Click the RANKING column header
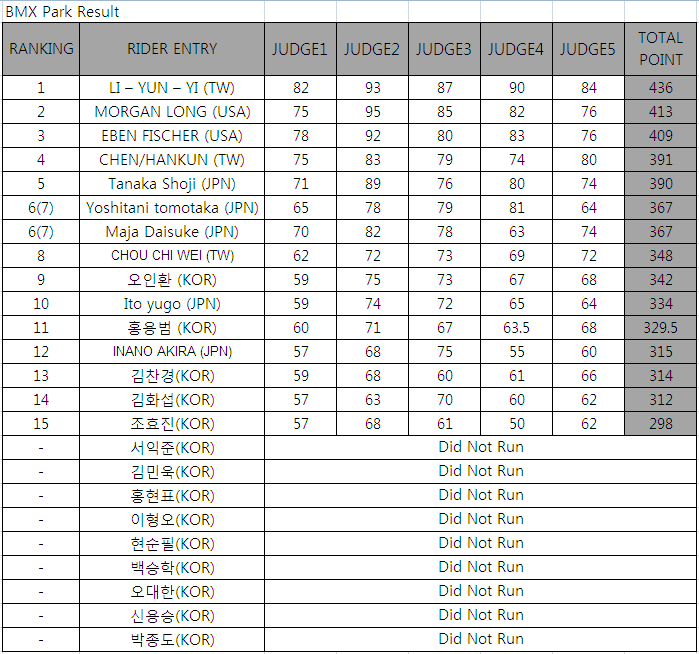The width and height of the screenshot is (699, 654). (x=41, y=49)
